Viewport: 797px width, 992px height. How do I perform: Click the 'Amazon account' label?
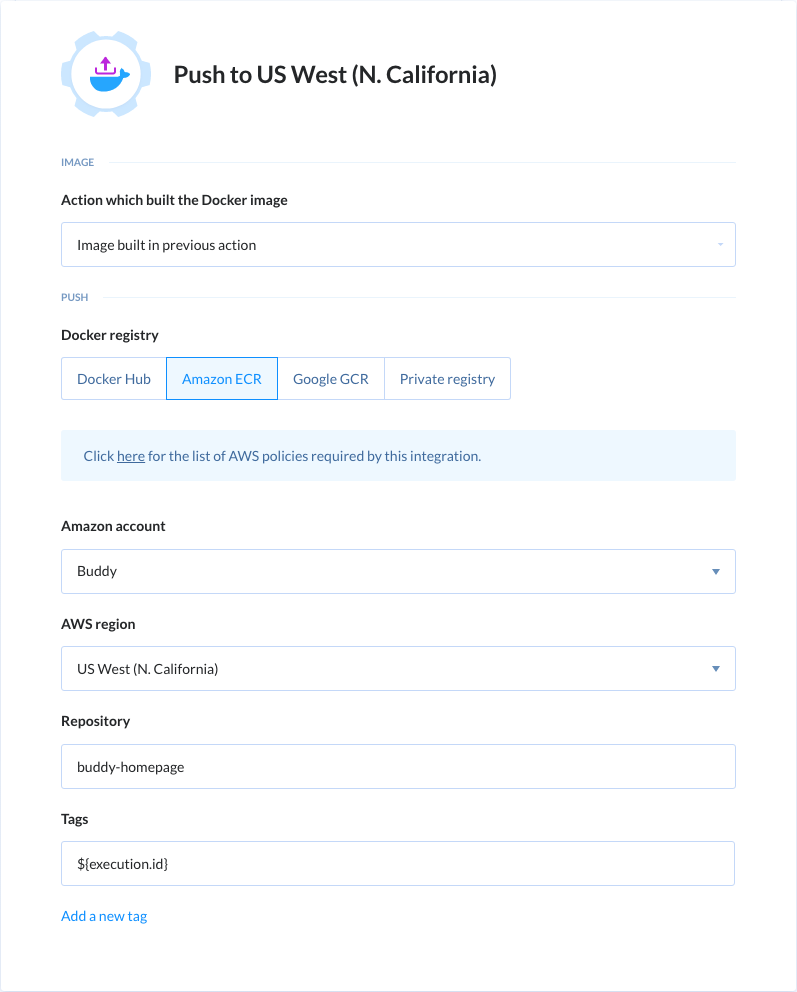click(113, 526)
